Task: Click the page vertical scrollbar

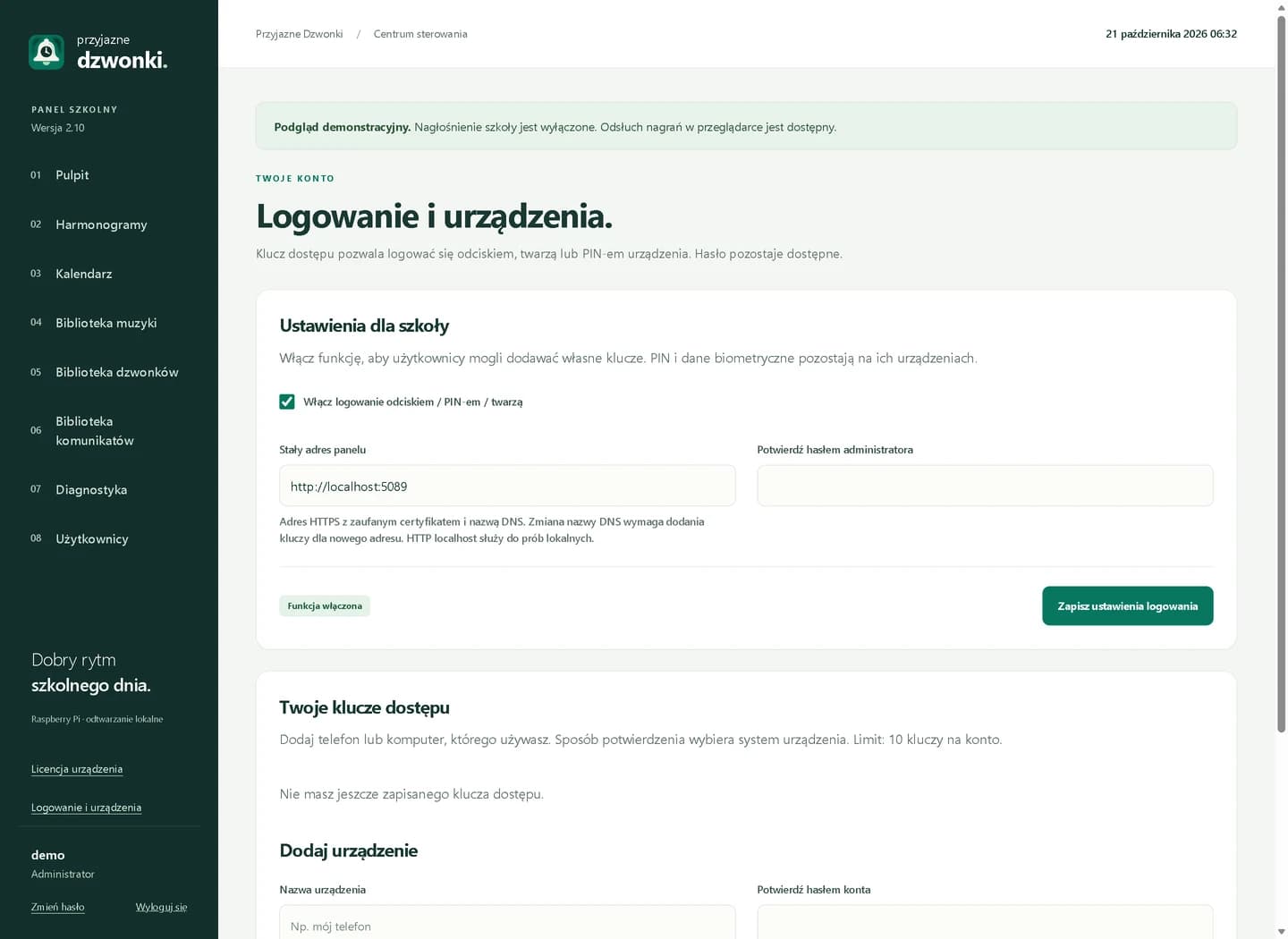Action: coord(1281,376)
